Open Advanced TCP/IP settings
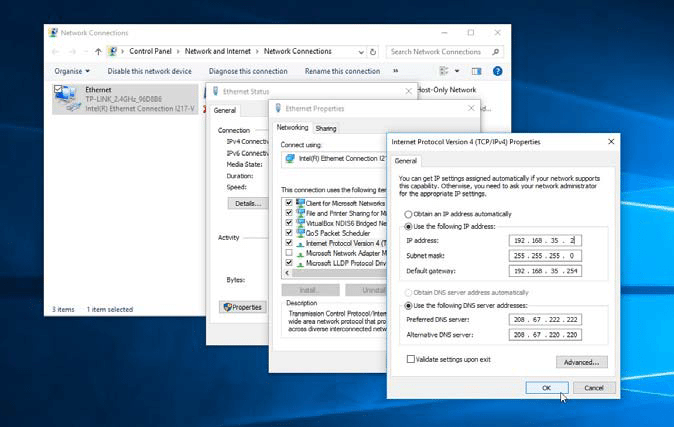674x427 pixels. pos(582,362)
